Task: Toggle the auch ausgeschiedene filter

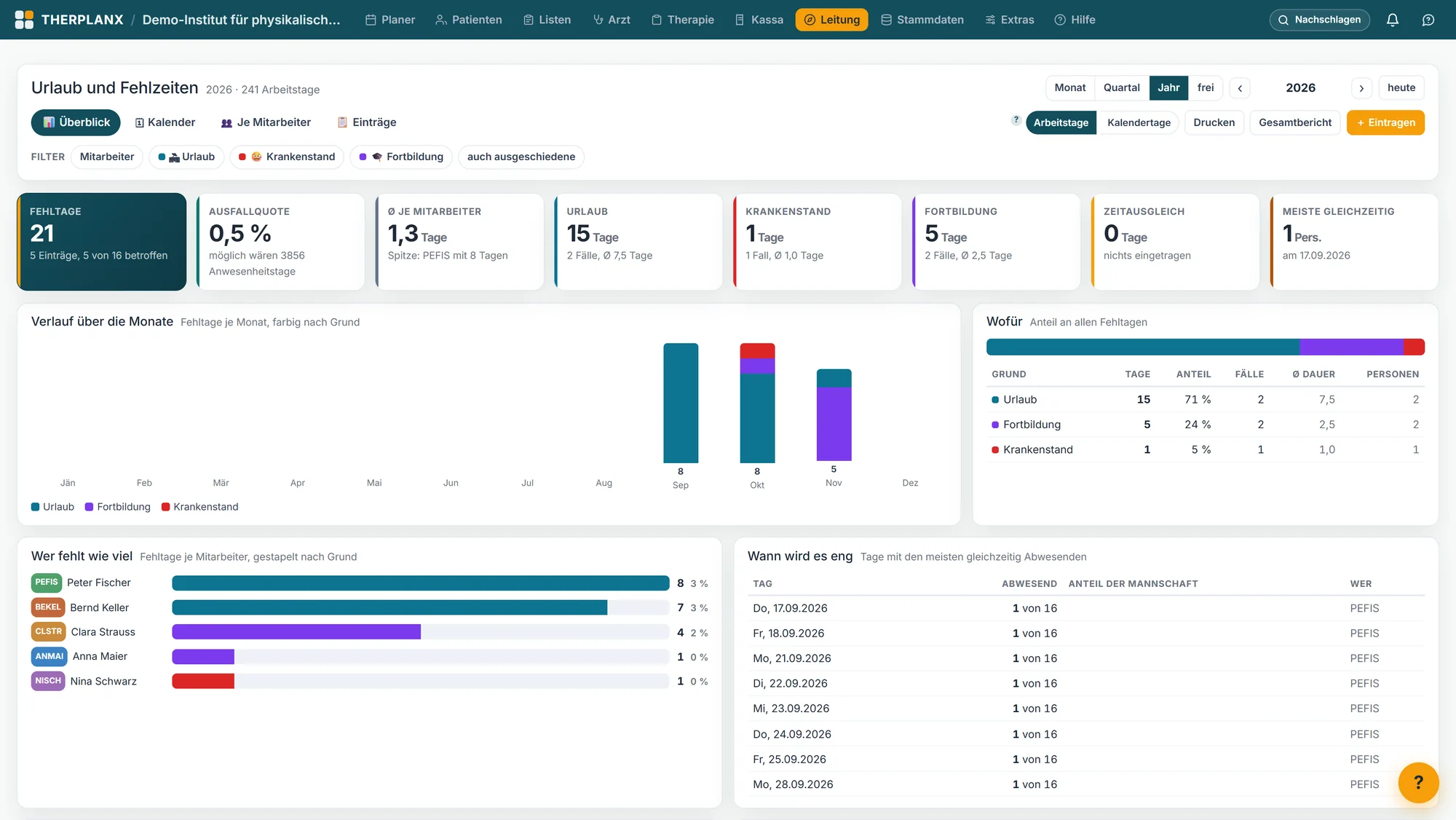Action: (521, 157)
